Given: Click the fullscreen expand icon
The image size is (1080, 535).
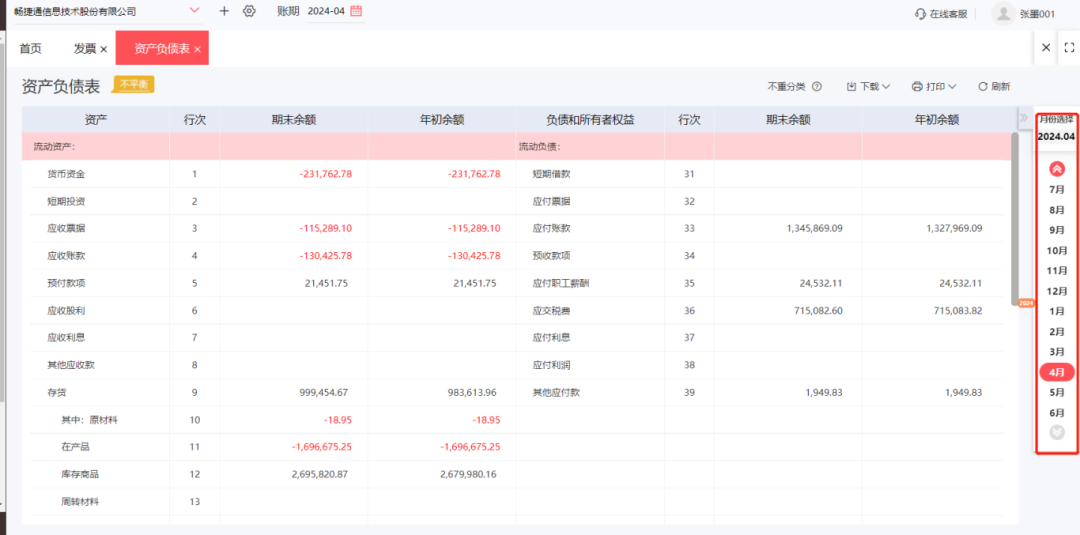Looking at the screenshot, I should pyautogui.click(x=1069, y=48).
